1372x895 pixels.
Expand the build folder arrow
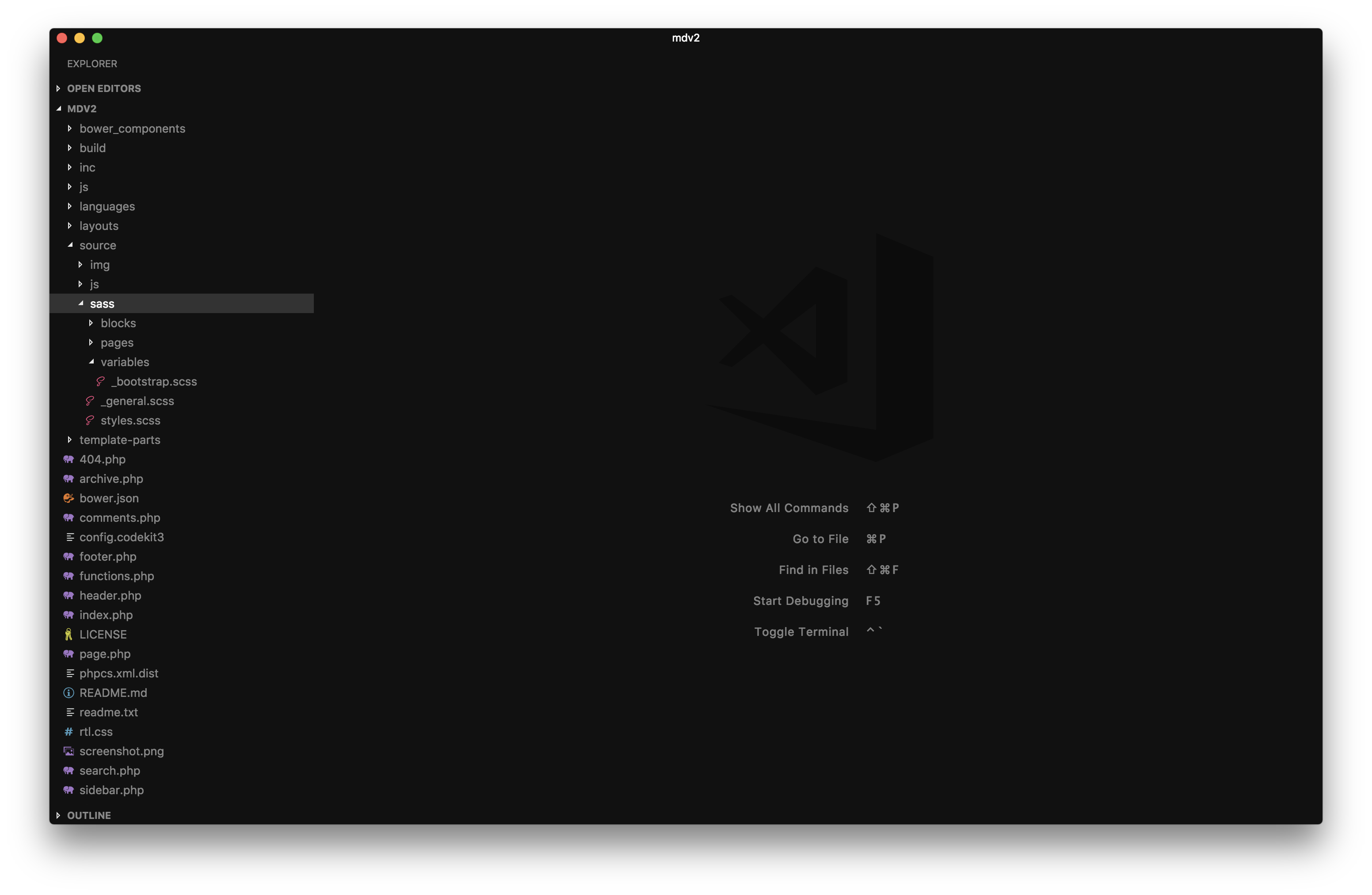pyautogui.click(x=70, y=148)
